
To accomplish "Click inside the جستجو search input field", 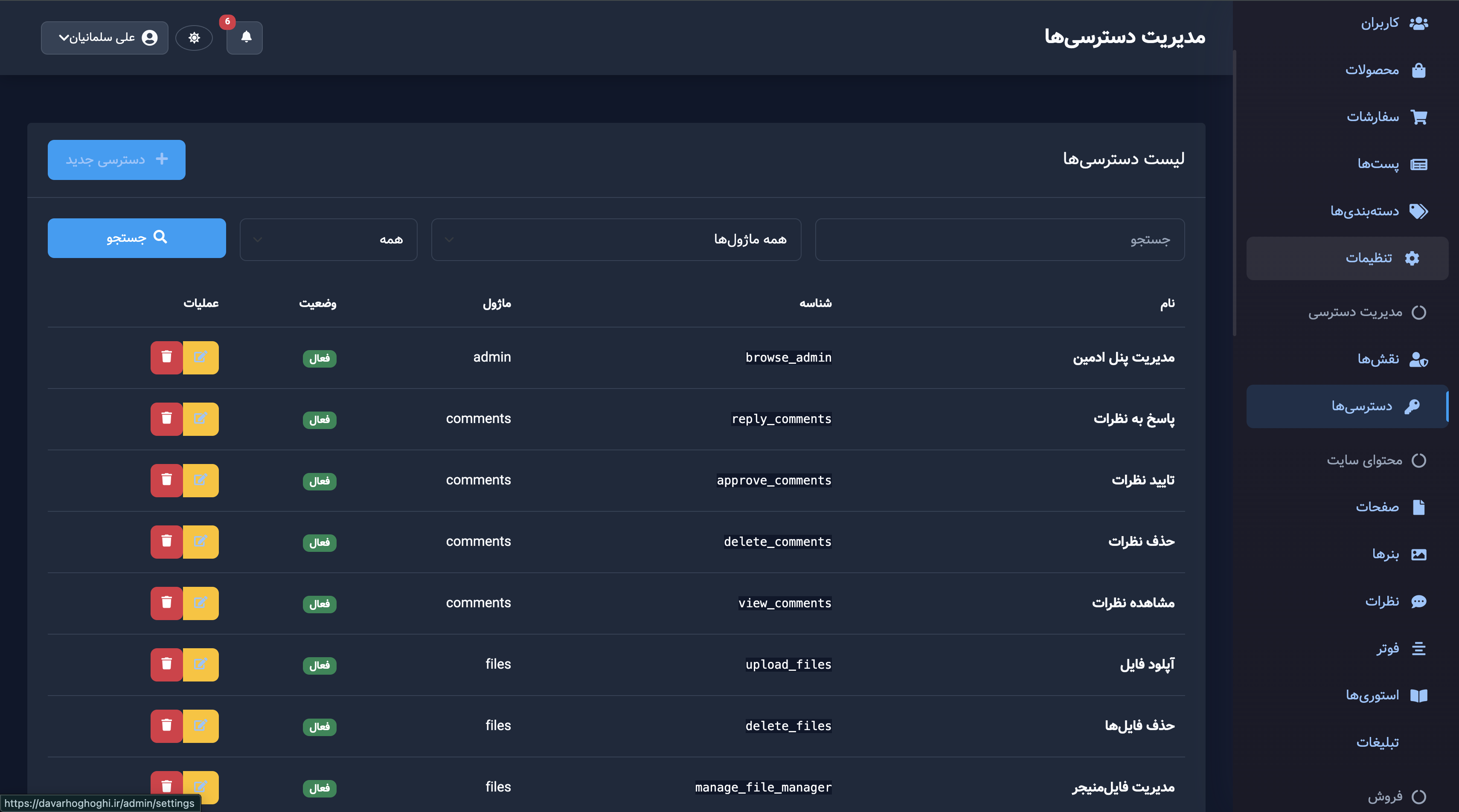I will point(999,239).
